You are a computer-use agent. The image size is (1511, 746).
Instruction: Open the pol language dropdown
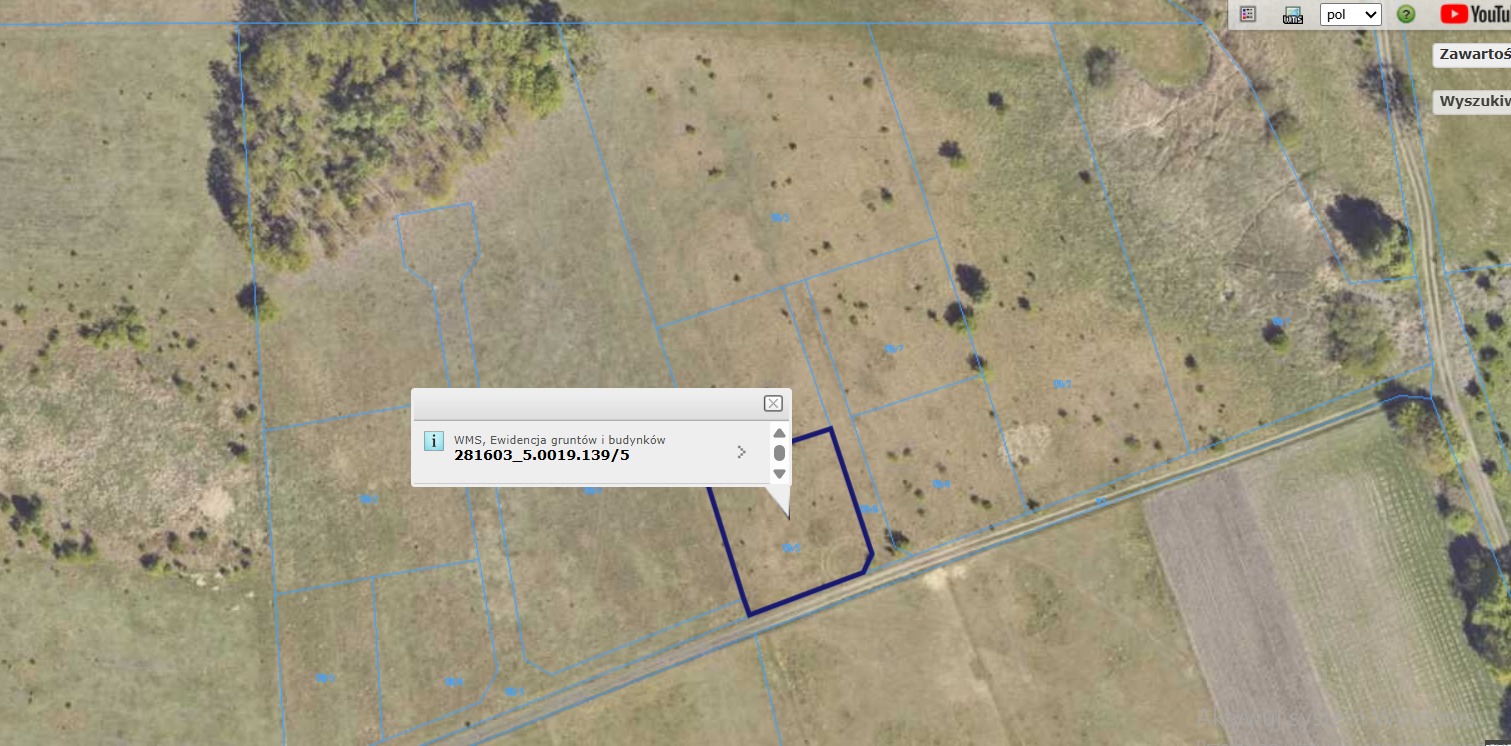1351,14
